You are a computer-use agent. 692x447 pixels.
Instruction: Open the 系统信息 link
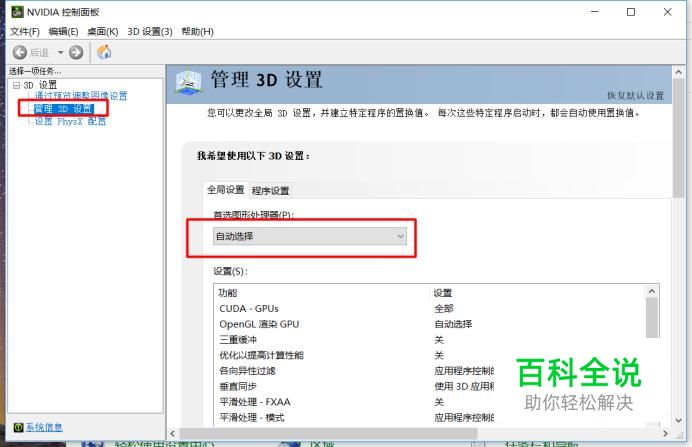tap(44, 427)
